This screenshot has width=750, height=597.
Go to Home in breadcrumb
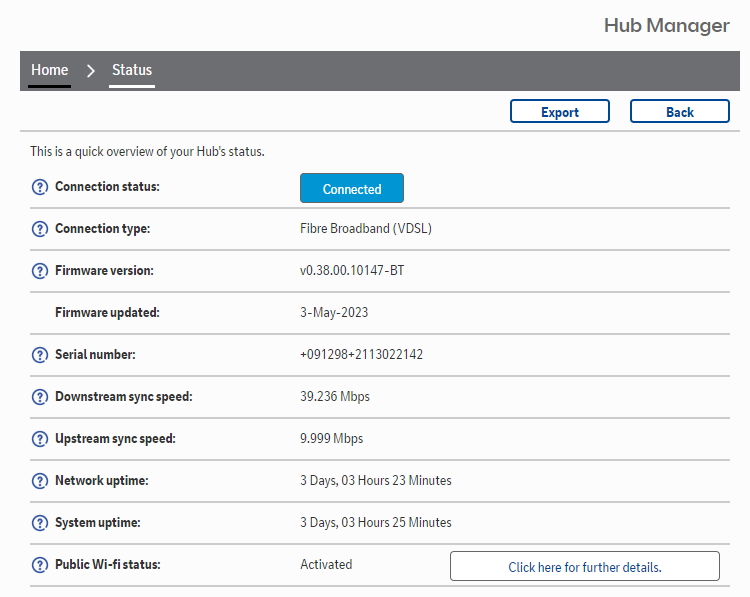49,70
